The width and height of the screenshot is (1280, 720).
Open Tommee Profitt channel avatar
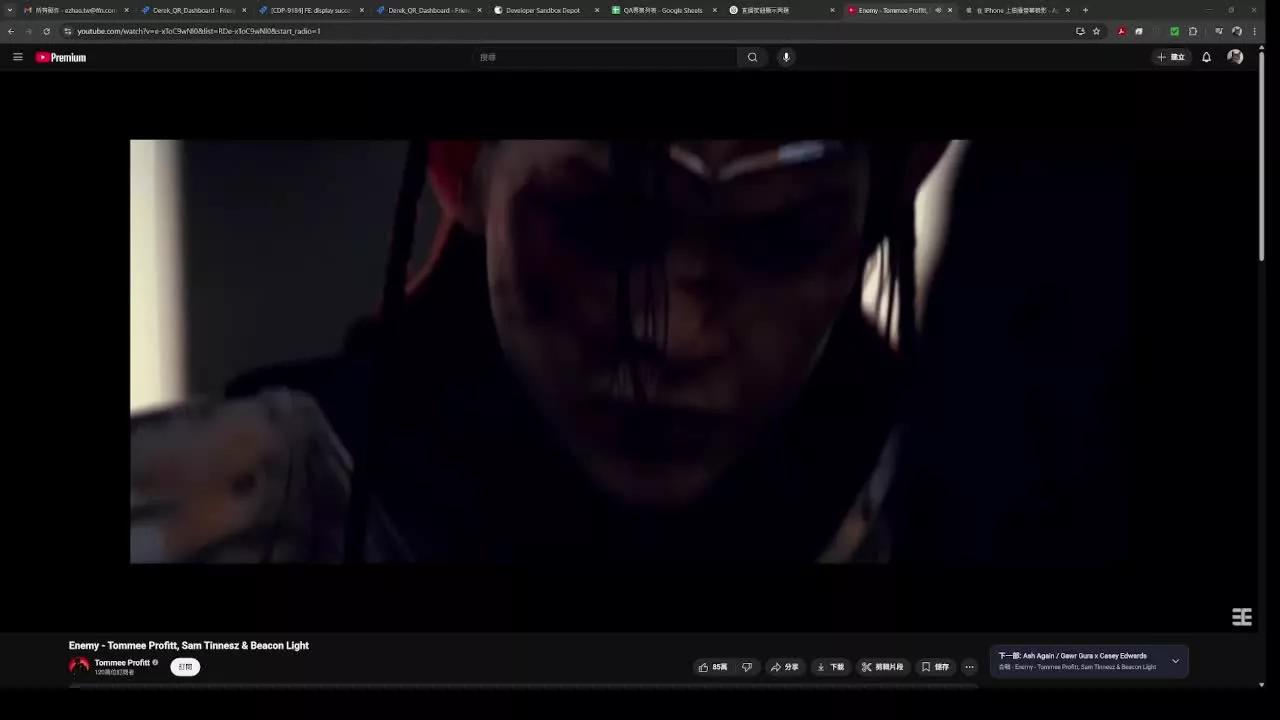click(79, 666)
